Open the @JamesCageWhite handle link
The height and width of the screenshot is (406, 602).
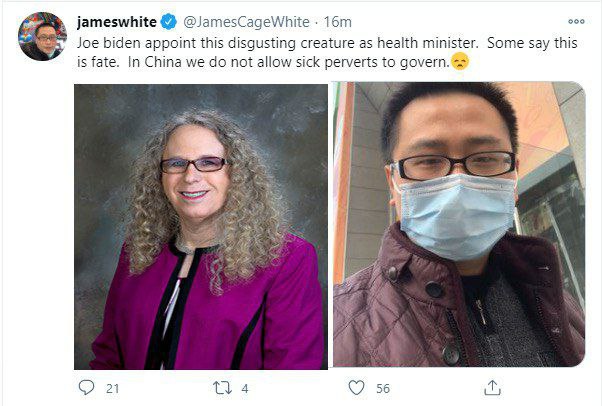[246, 22]
